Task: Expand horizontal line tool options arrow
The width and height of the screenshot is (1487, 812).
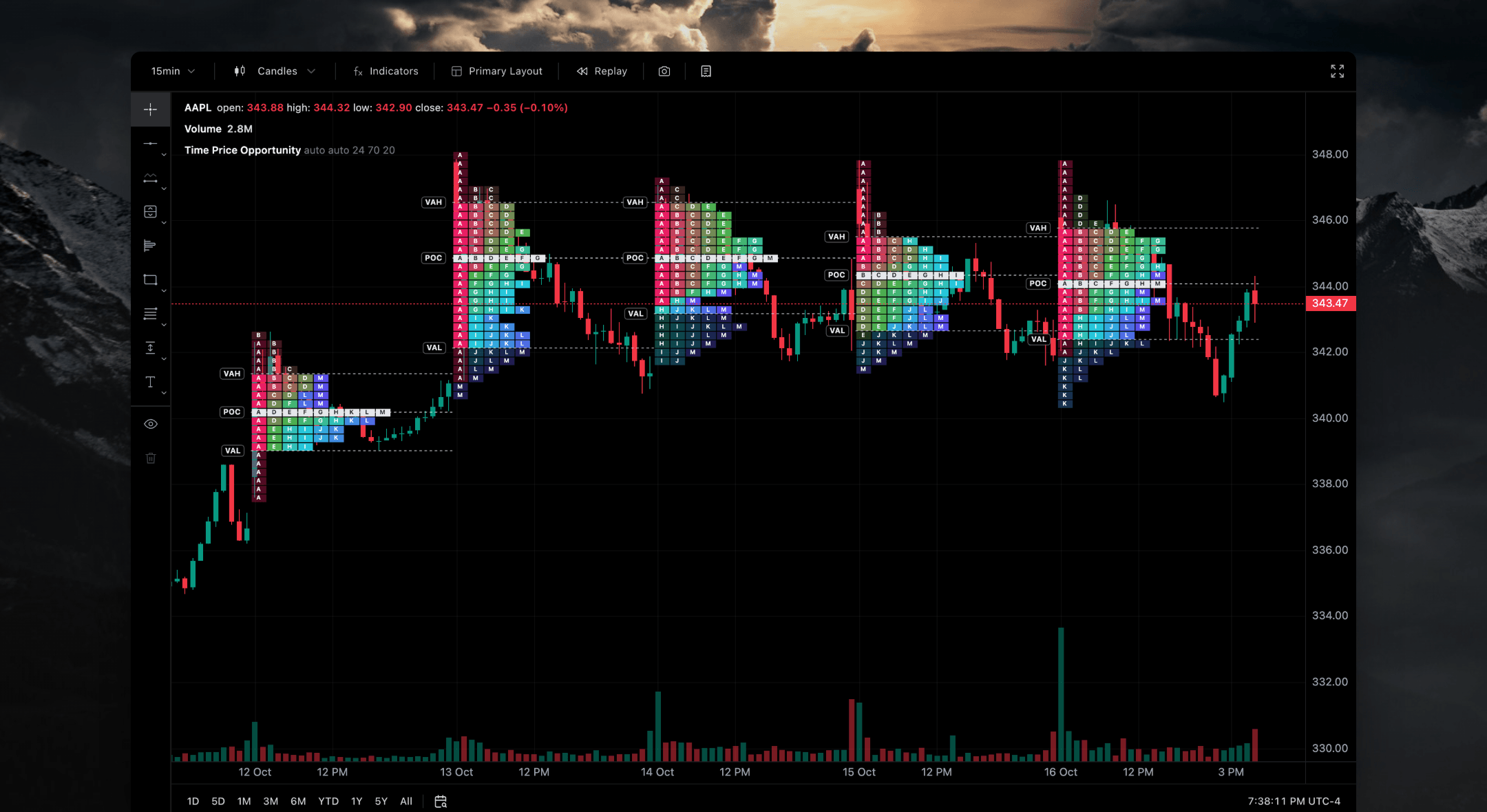Action: tap(164, 155)
